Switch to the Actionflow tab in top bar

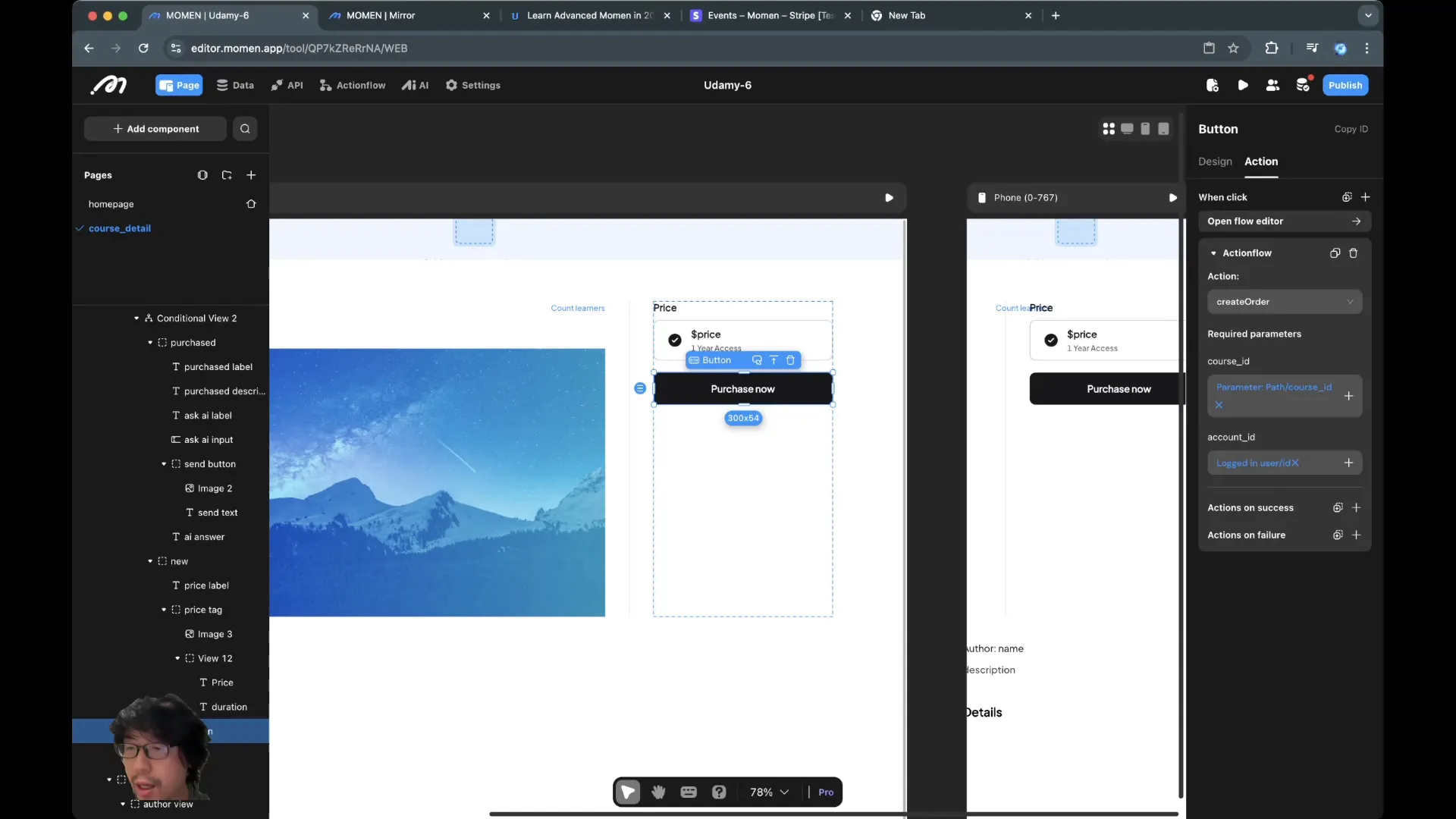353,85
